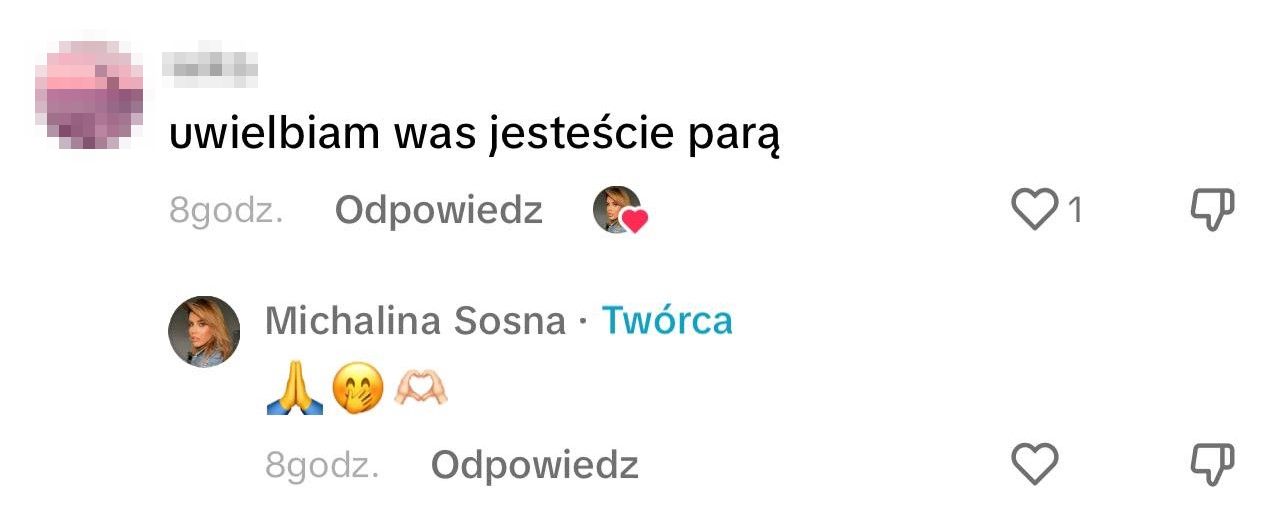Open Michalina Sosna's round profile avatar
Image resolution: width=1284 pixels, height=516 pixels.
[204, 331]
